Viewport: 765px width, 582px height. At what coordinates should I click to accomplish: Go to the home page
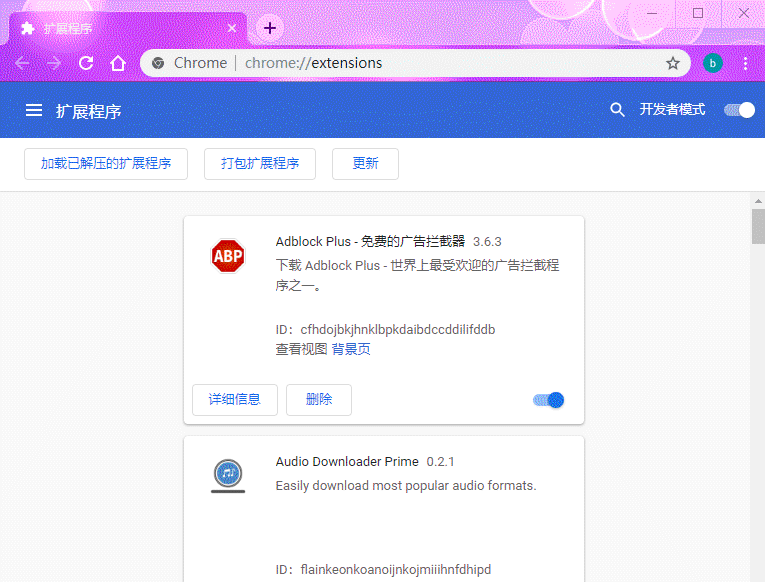(118, 63)
